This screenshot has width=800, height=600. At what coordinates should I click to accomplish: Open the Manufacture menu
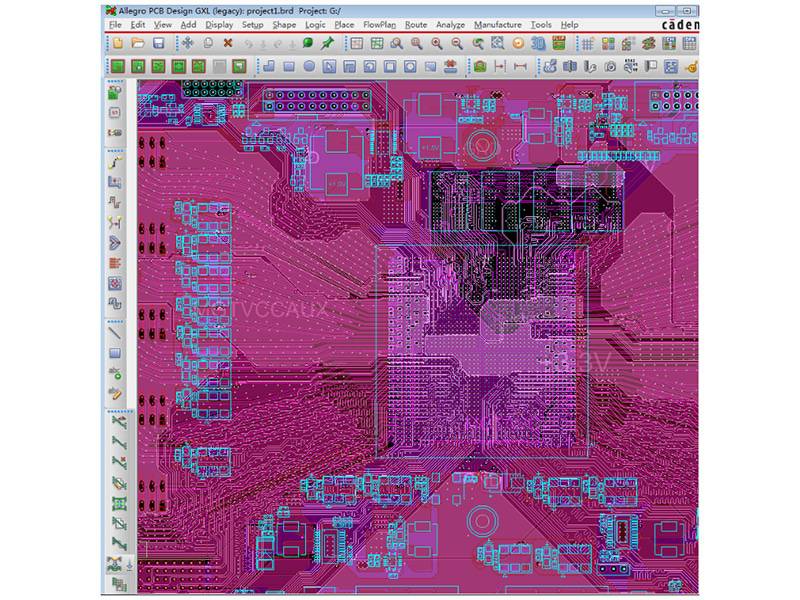497,23
